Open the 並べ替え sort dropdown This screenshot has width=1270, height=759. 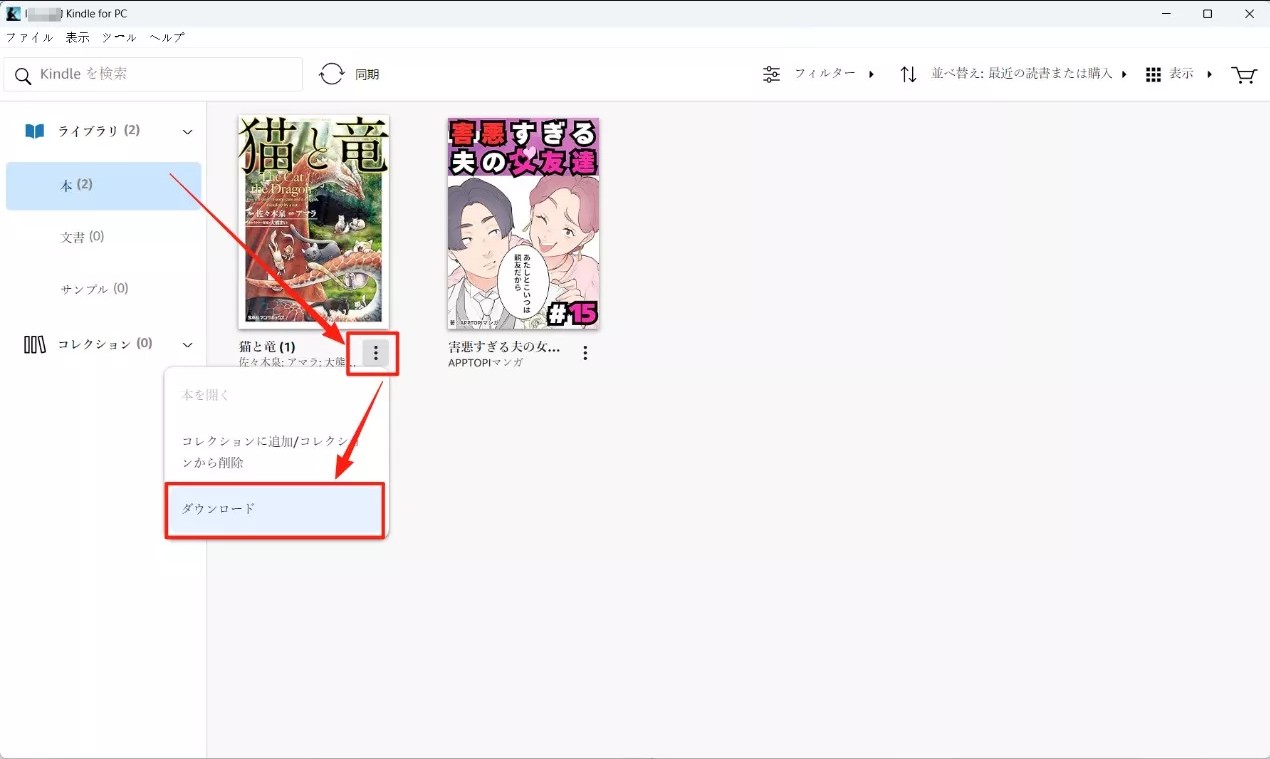click(1028, 74)
